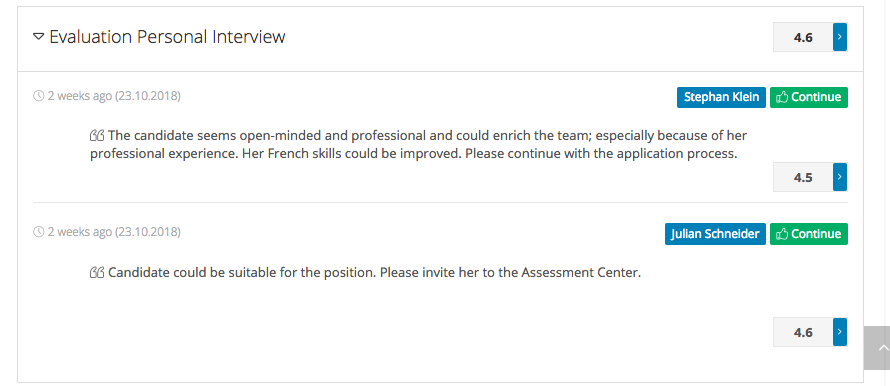890x386 pixels.
Task: Click thumbs-up icon in Julian Schneider's Continue badge
Action: click(x=782, y=234)
